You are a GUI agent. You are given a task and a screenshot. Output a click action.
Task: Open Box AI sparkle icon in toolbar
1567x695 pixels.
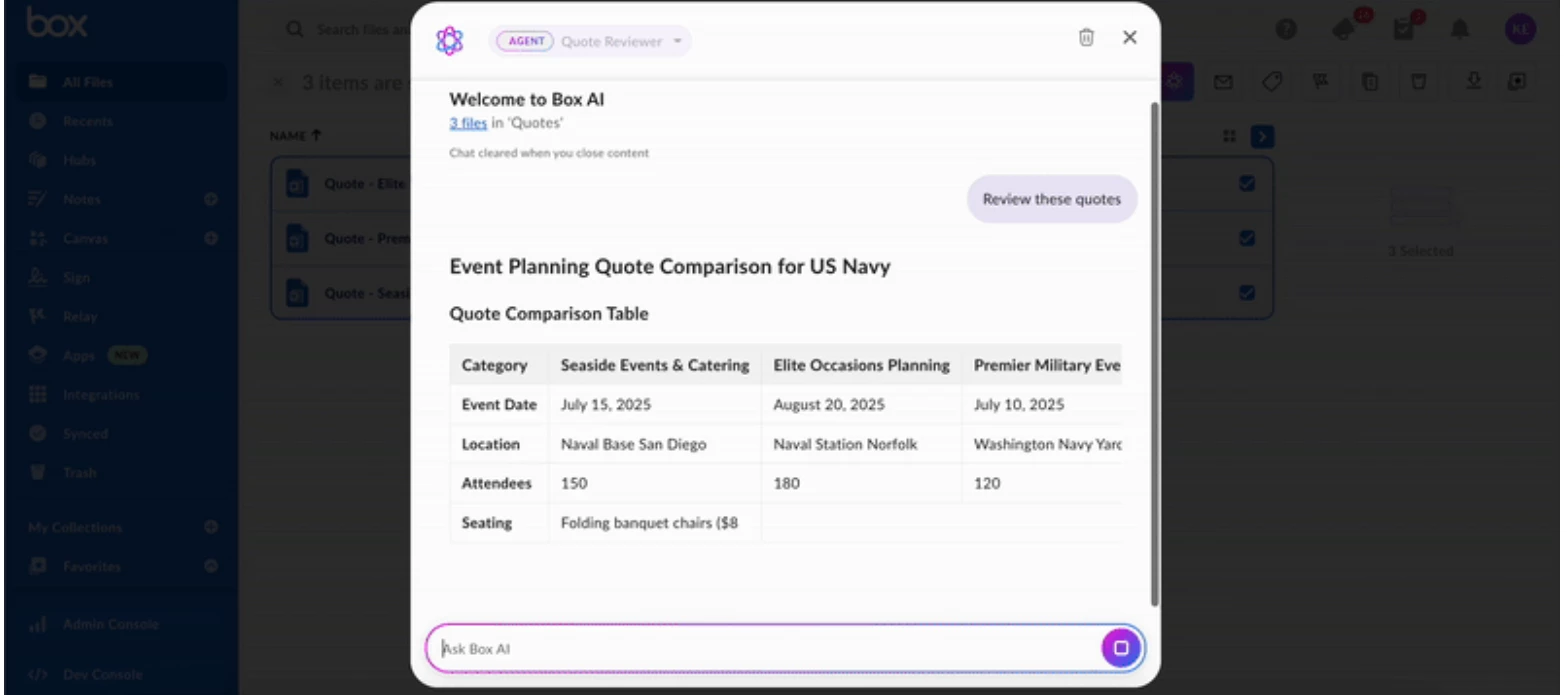pos(1173,81)
